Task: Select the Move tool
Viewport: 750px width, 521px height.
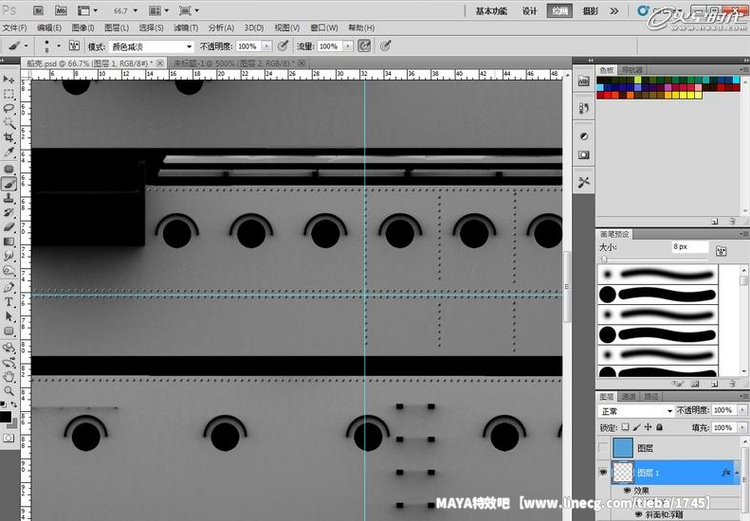Action: [9, 79]
